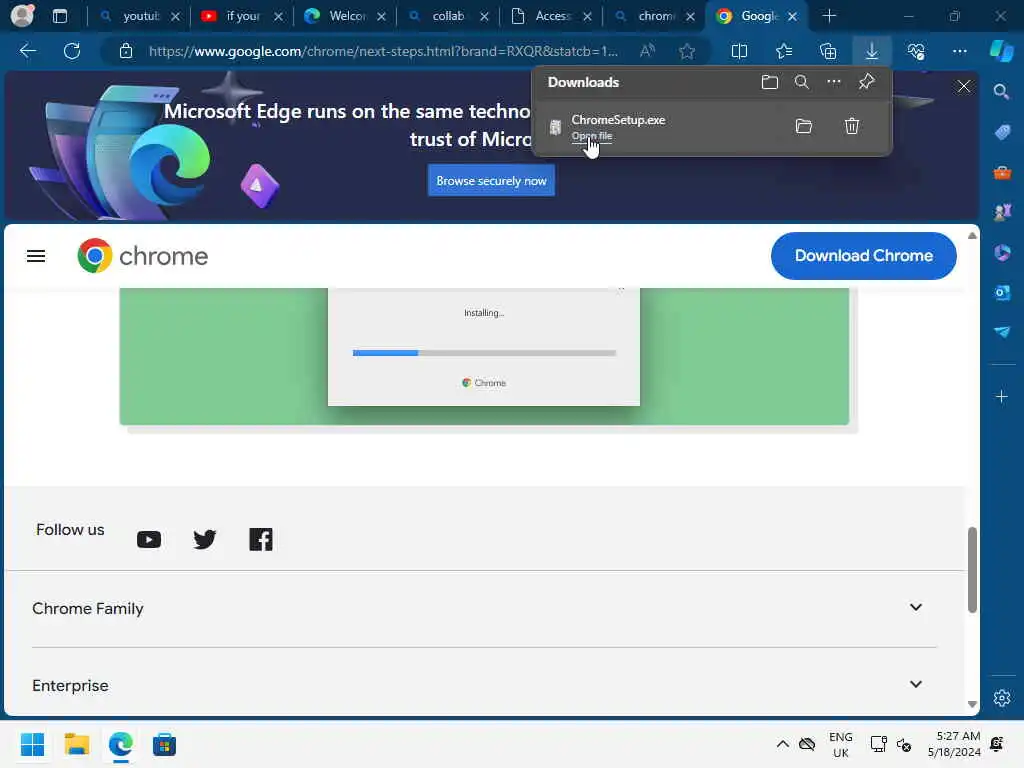
Task: Open a new tab with plus
Action: (x=829, y=16)
